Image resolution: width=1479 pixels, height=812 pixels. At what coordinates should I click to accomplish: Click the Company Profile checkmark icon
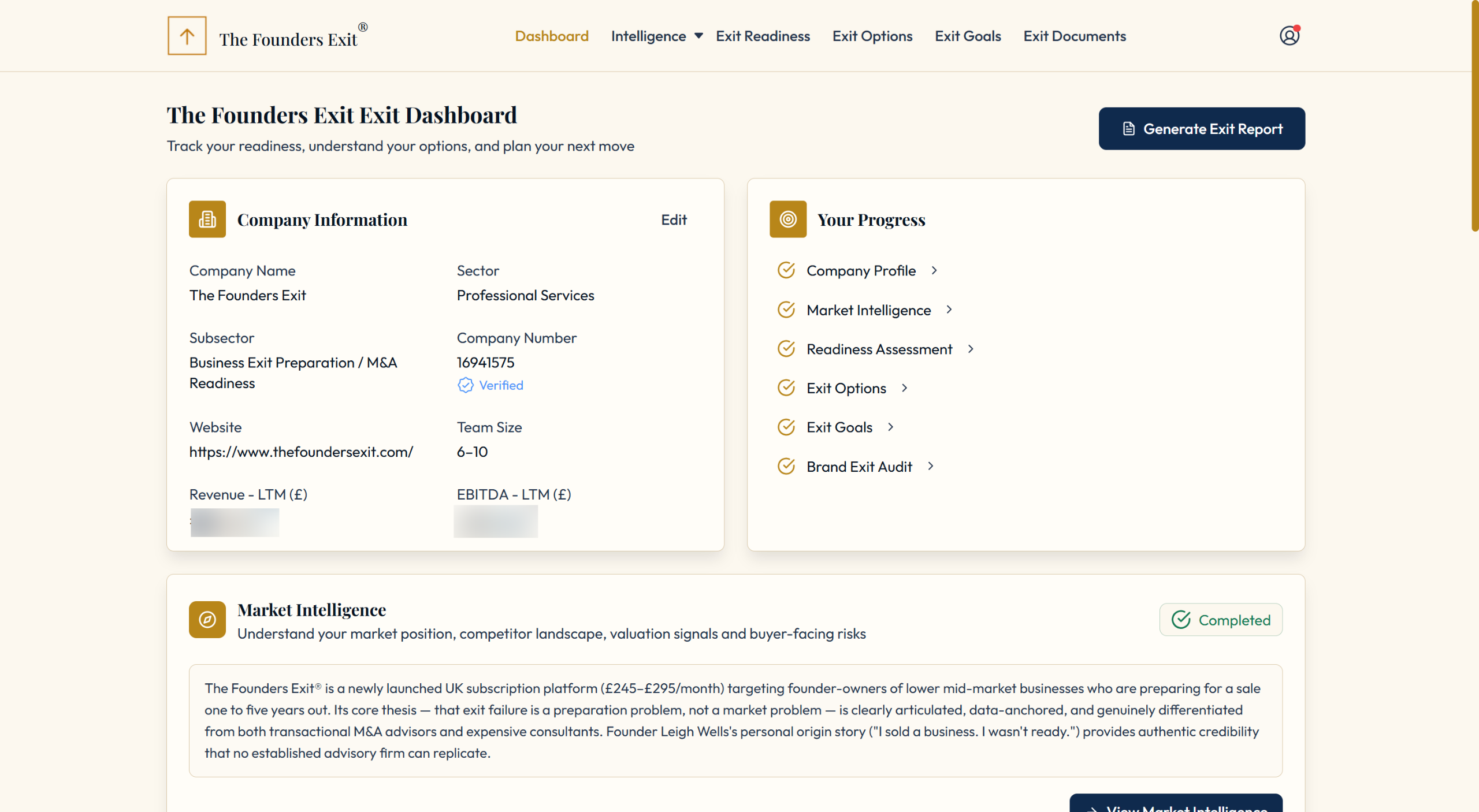point(786,270)
